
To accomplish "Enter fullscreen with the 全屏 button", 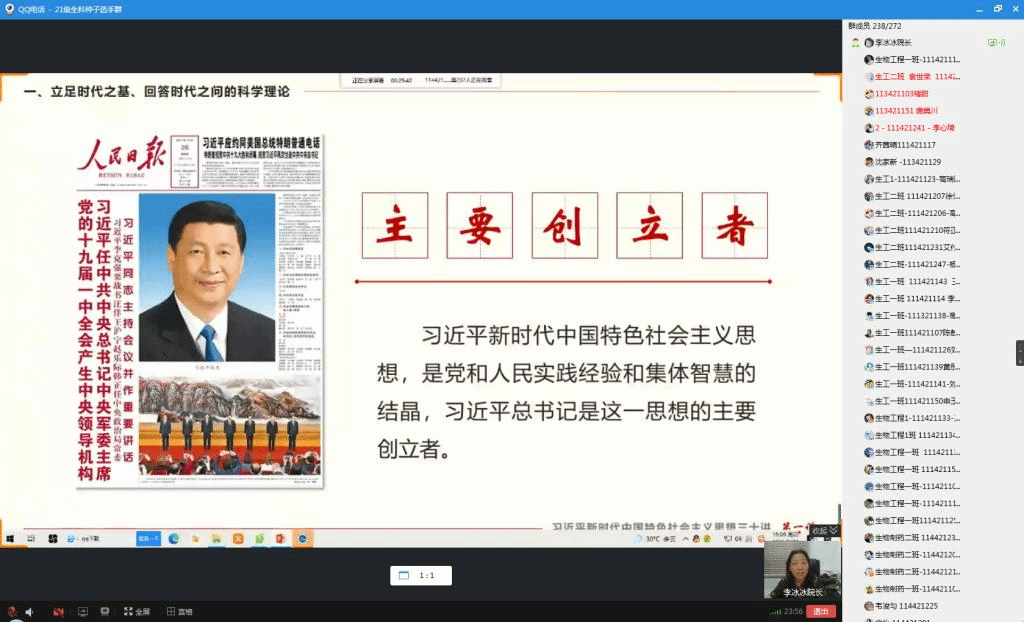I will tap(137, 611).
